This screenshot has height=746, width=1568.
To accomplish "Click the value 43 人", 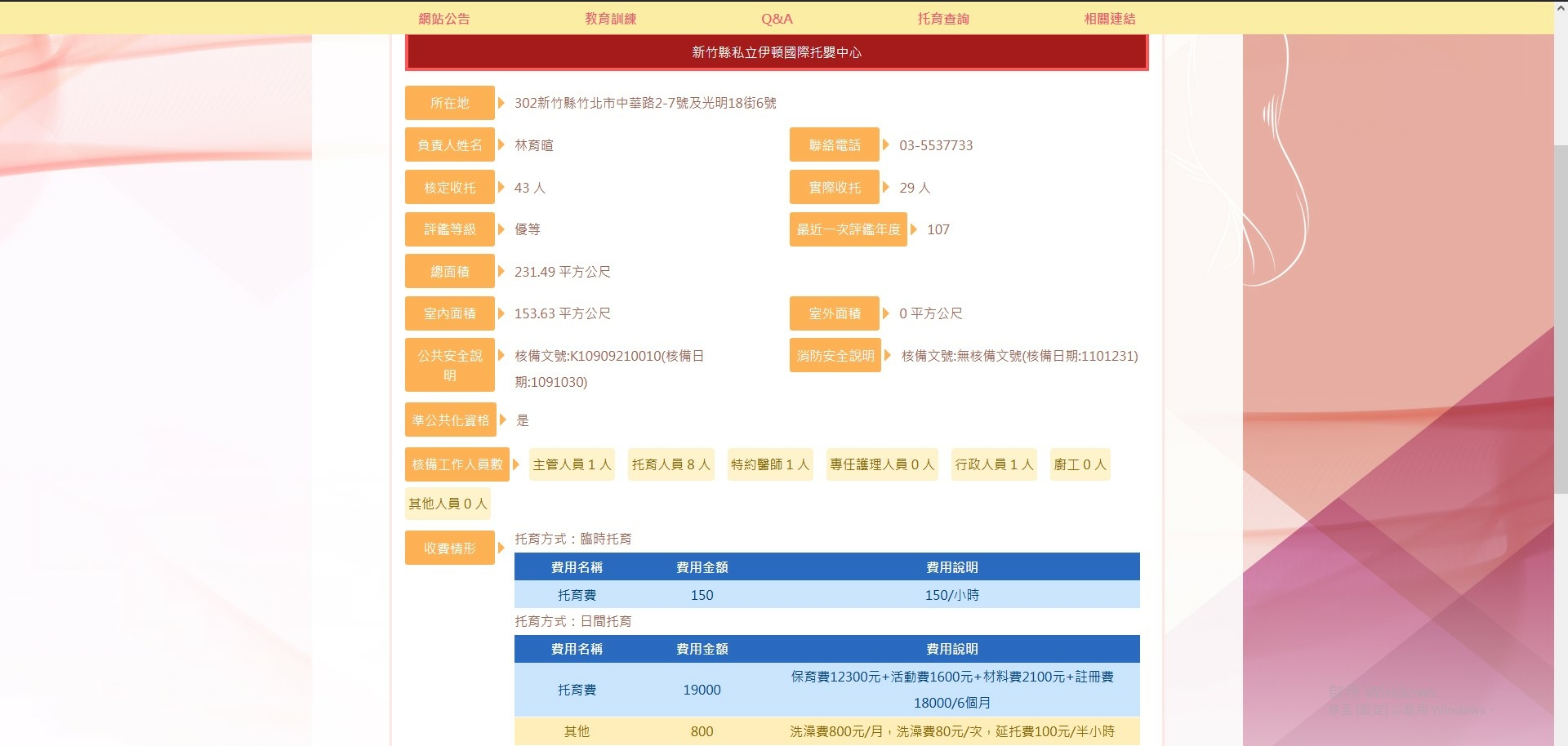I will pyautogui.click(x=530, y=188).
